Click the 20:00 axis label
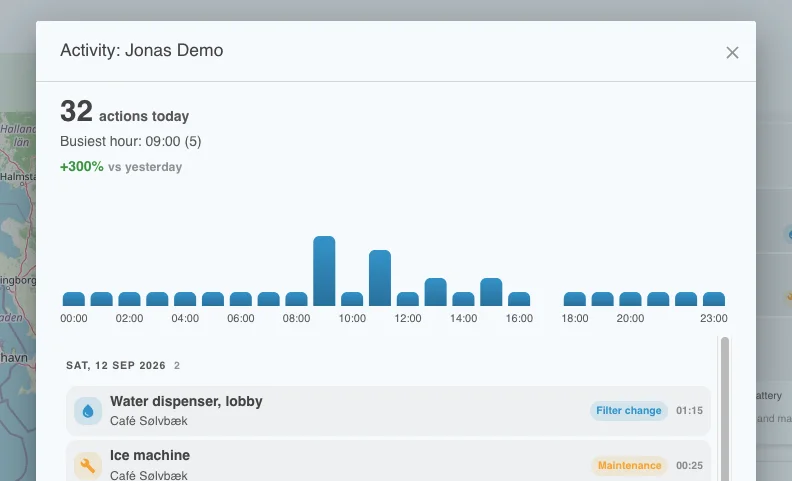Screen dimensions: 792x481 click(x=630, y=318)
